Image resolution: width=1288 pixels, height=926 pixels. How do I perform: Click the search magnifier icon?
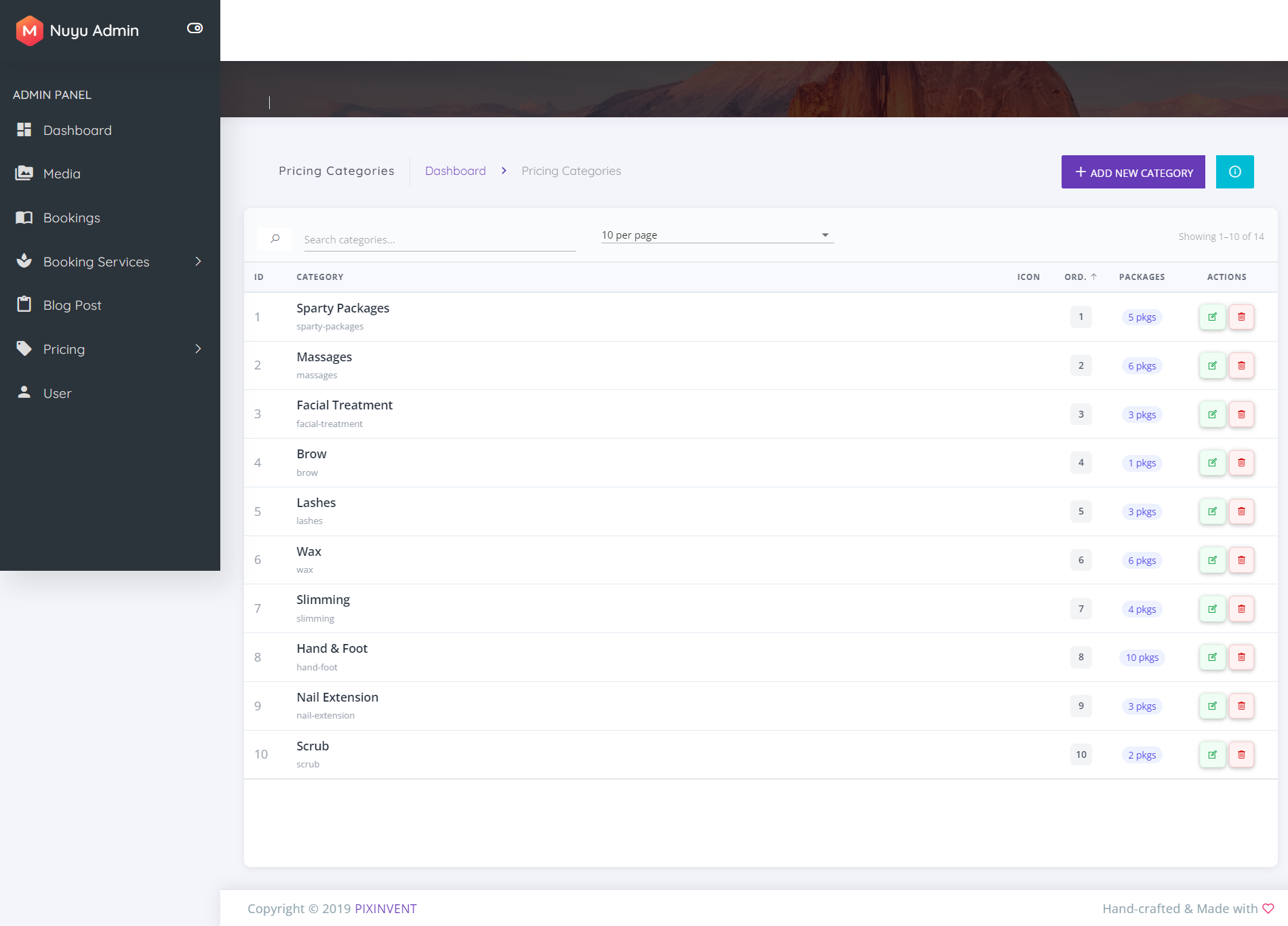(x=275, y=239)
